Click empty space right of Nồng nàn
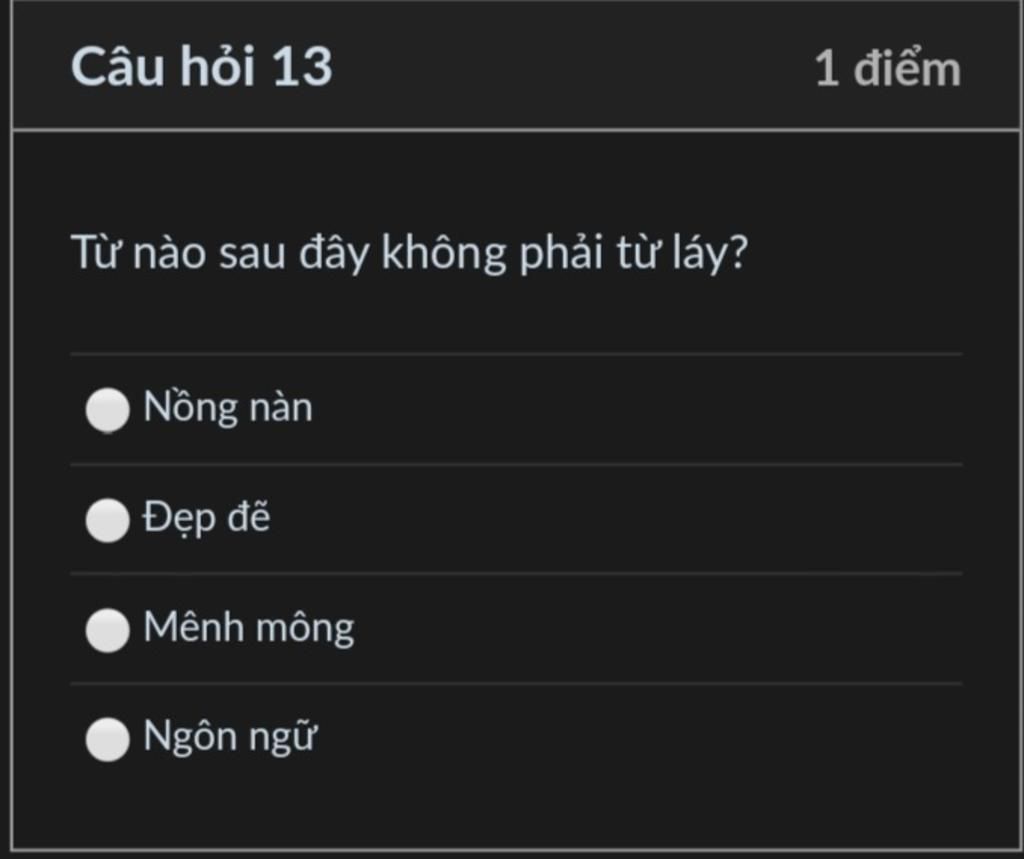The width and height of the screenshot is (1024, 859). (640, 409)
